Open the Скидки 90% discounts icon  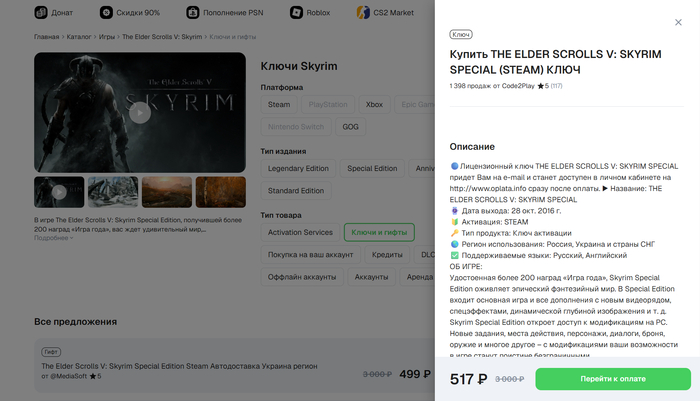click(106, 13)
